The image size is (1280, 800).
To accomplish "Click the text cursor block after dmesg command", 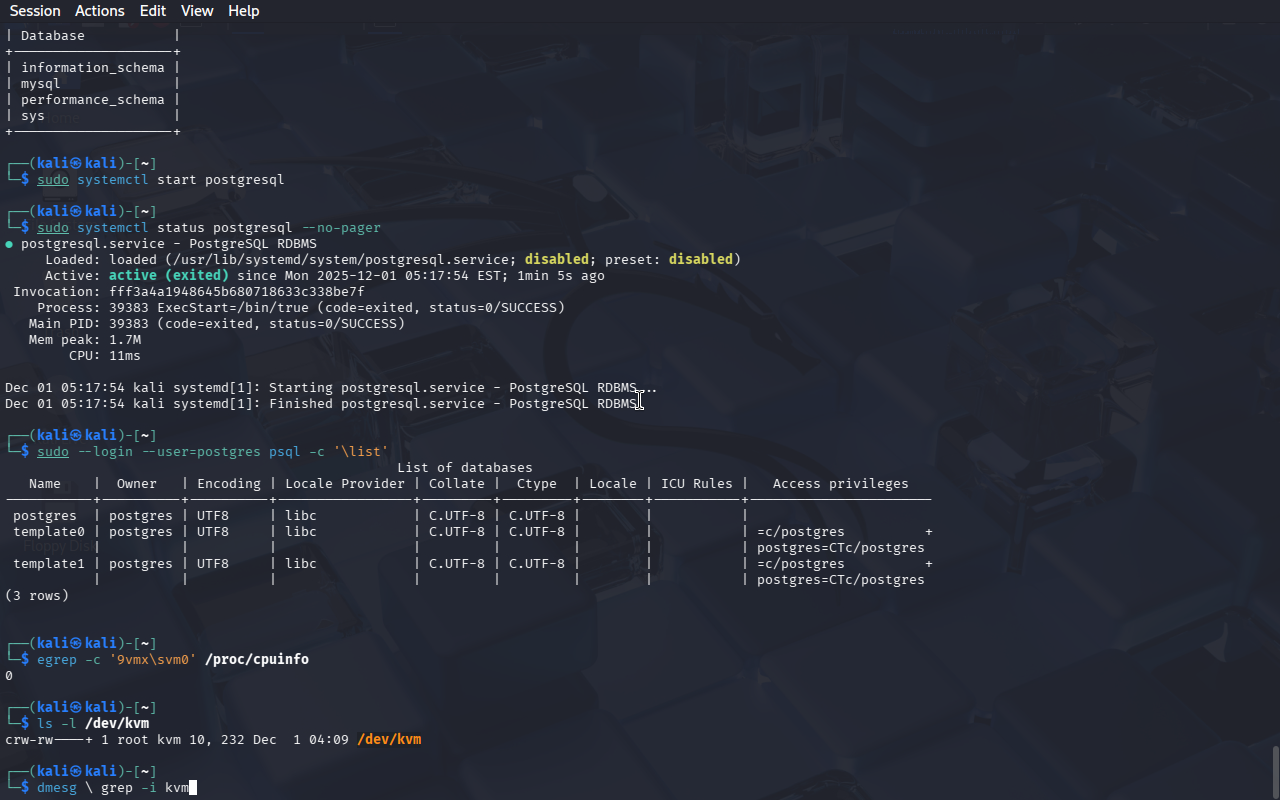I will pyautogui.click(x=193, y=788).
